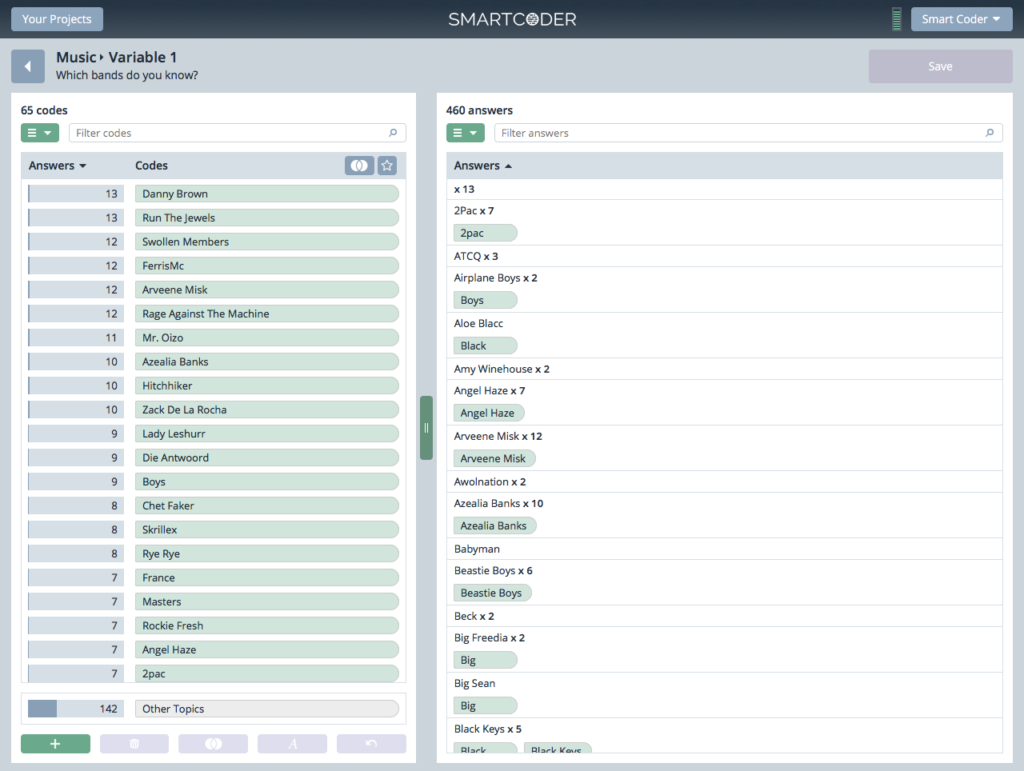Viewport: 1024px width, 771px height.
Task: Open the codes list options menu
Action: click(40, 133)
